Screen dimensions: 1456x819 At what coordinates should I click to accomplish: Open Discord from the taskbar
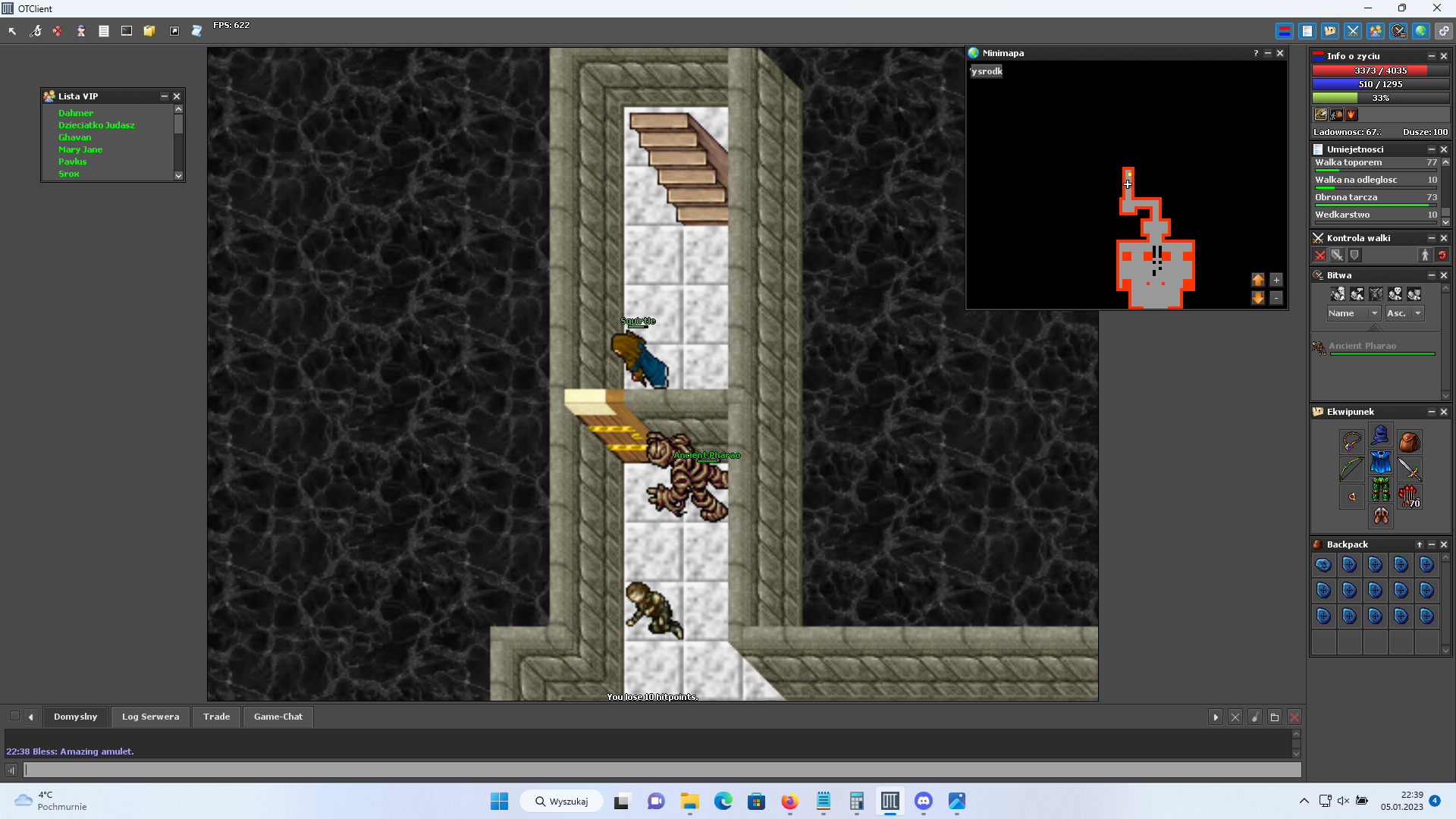point(923,801)
